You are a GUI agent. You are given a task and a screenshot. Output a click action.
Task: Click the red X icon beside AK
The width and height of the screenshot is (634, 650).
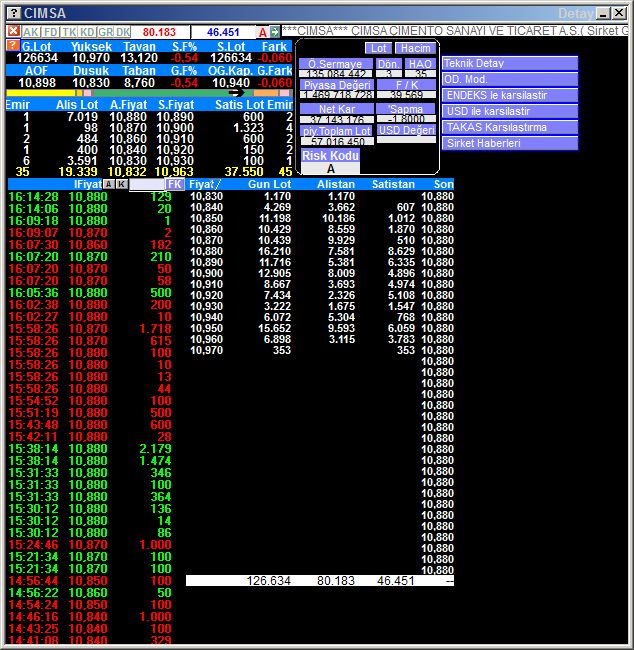[x=13, y=32]
